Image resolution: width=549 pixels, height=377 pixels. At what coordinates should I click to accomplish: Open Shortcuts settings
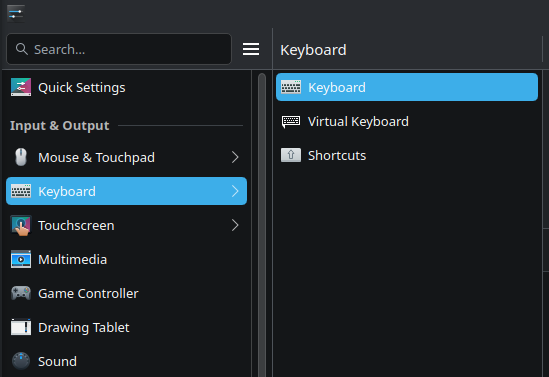[x=407, y=155]
